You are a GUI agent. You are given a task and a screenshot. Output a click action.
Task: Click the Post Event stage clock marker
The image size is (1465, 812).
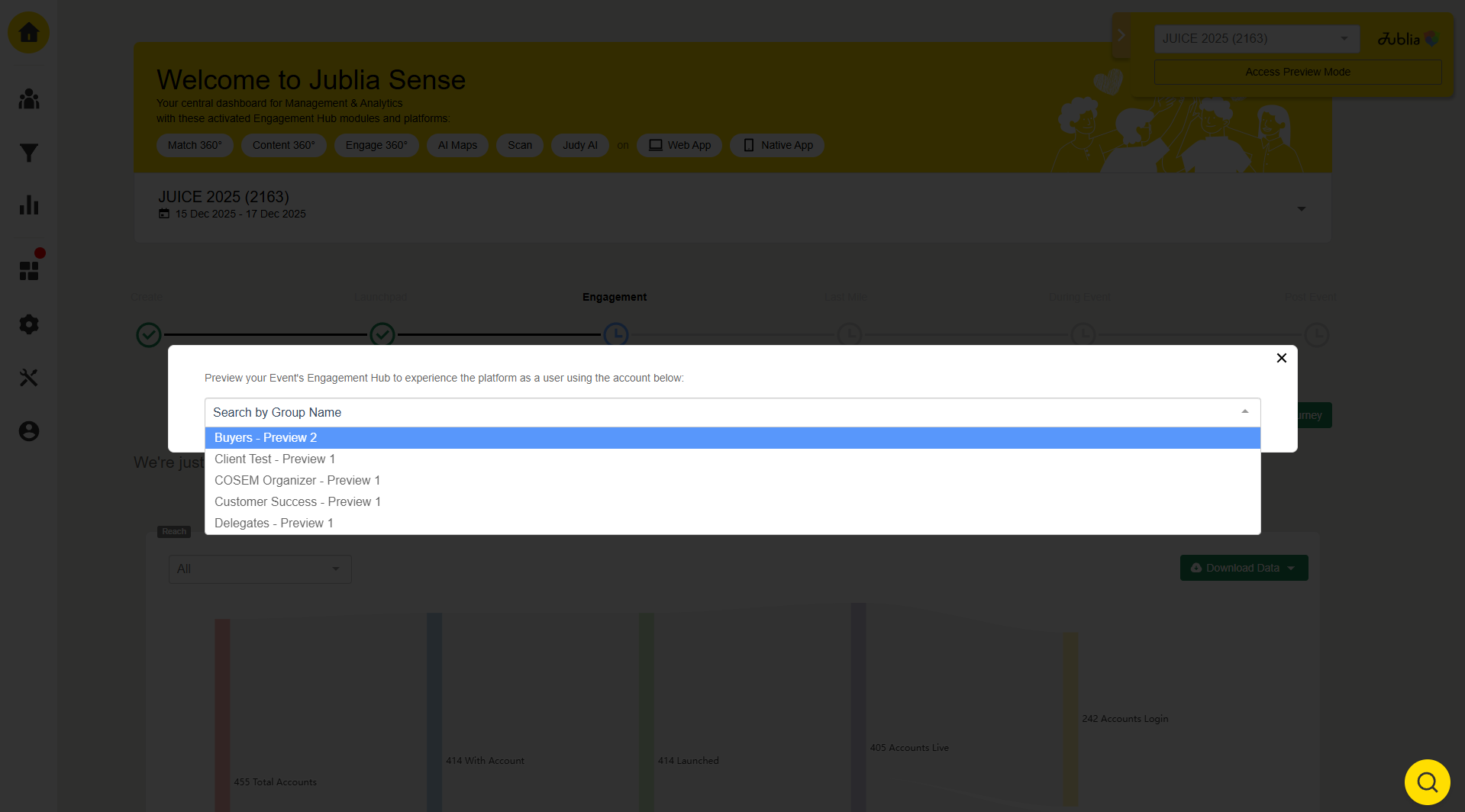[1317, 334]
